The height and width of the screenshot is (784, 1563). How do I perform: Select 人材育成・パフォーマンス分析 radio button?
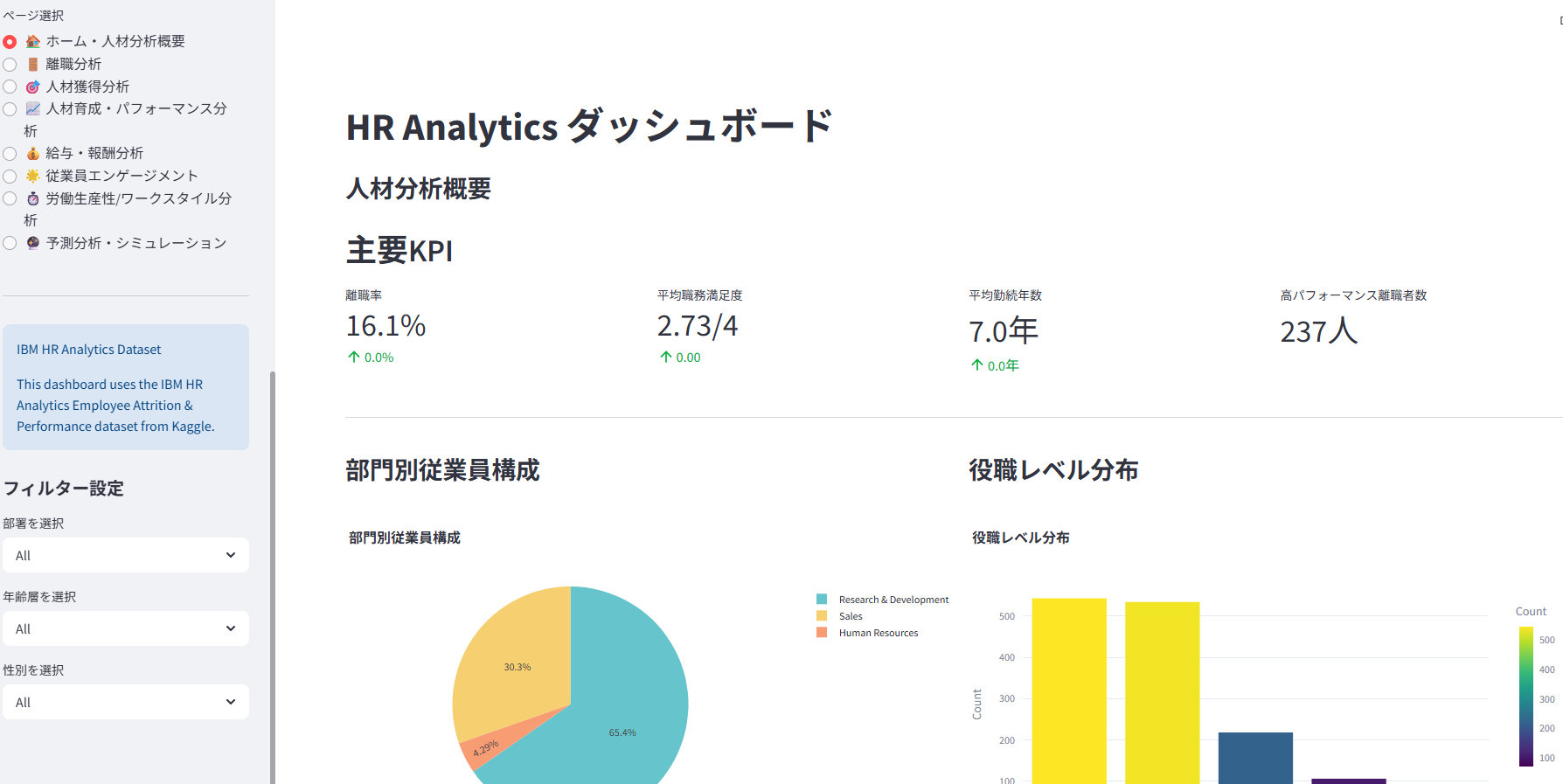[10, 109]
